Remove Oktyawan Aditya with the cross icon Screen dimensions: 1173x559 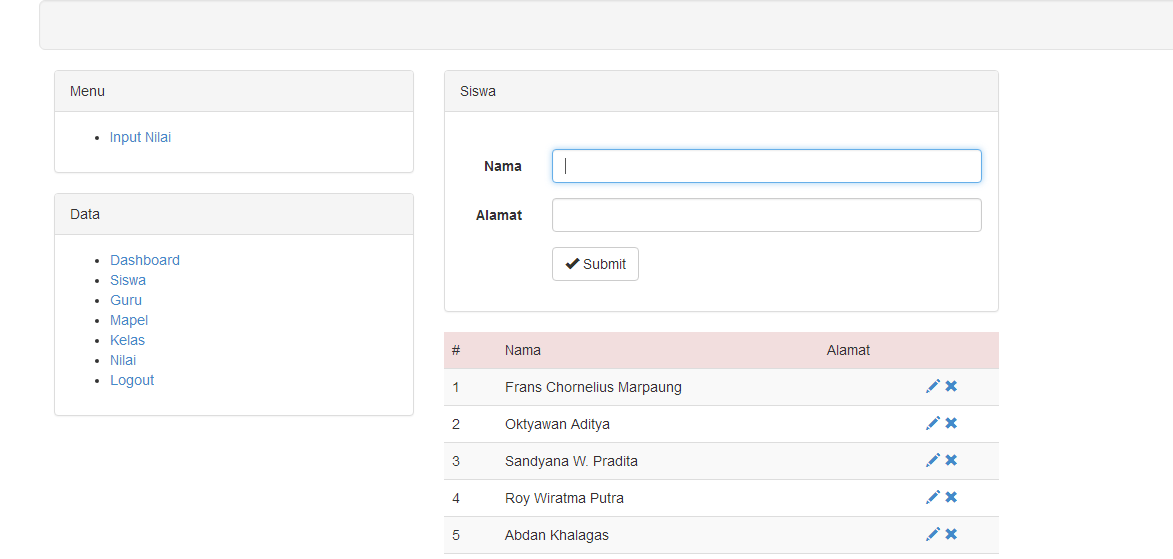[x=951, y=423]
